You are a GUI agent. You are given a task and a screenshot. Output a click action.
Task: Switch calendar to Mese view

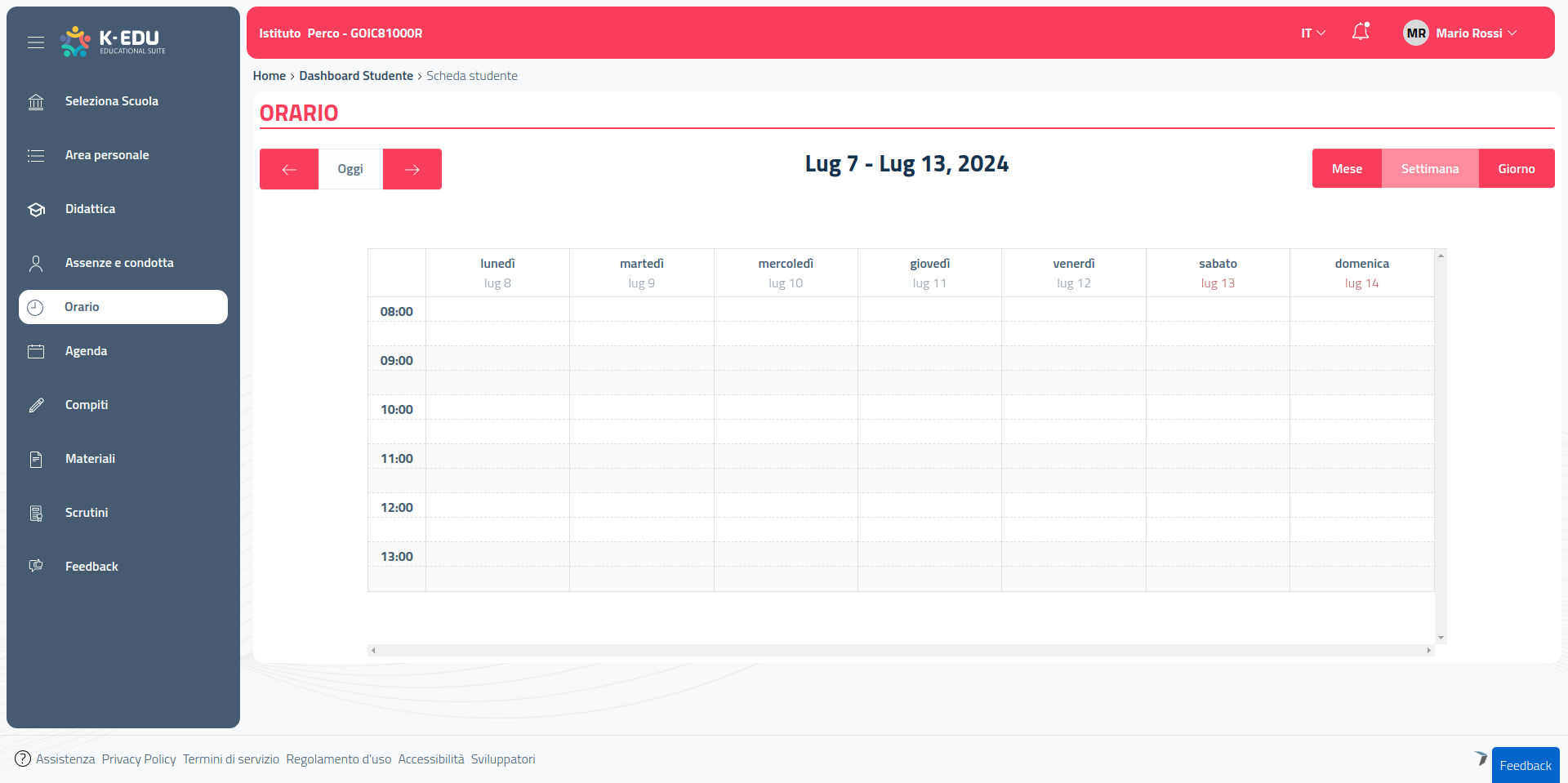[1346, 169]
